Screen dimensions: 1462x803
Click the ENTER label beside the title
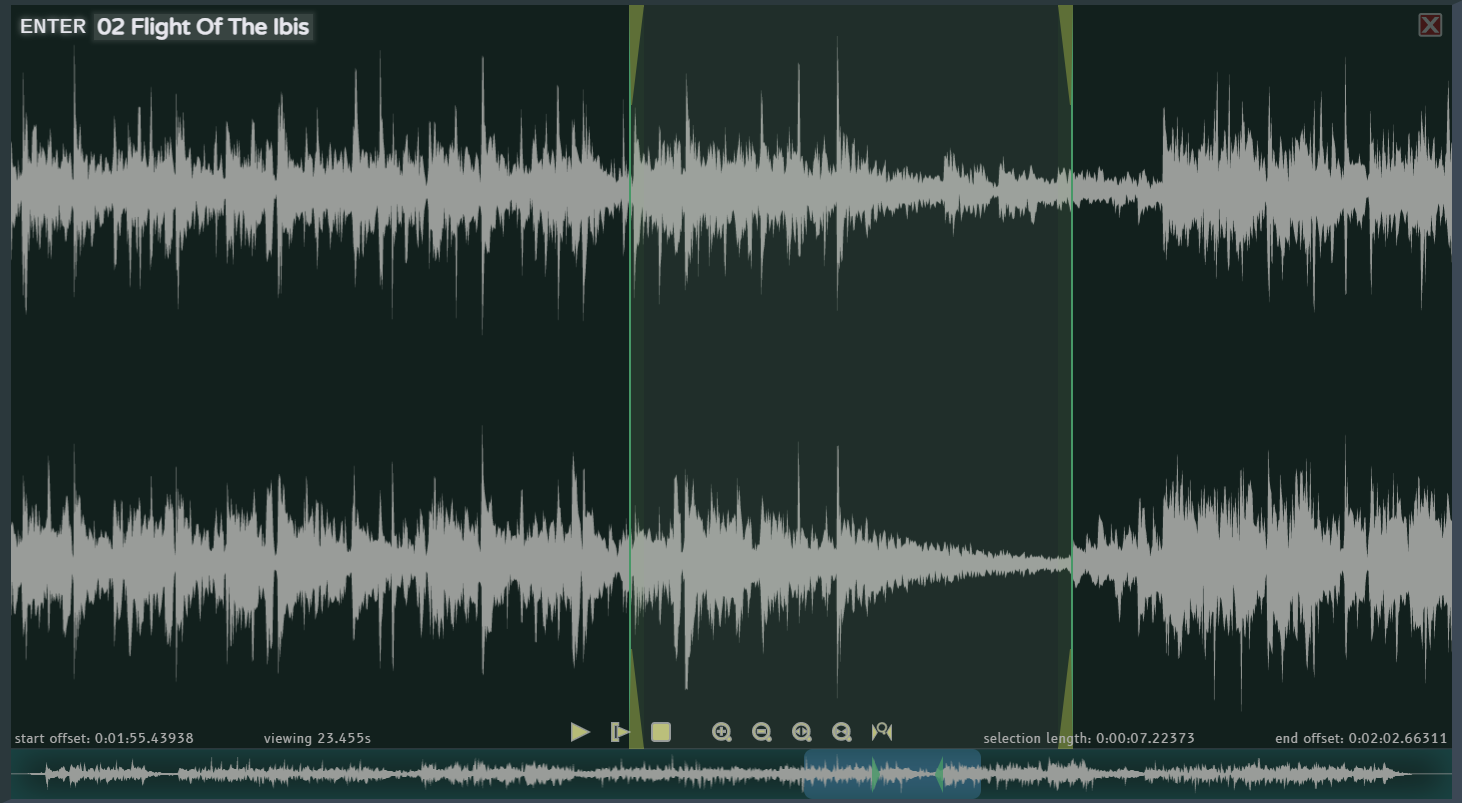pyautogui.click(x=53, y=27)
